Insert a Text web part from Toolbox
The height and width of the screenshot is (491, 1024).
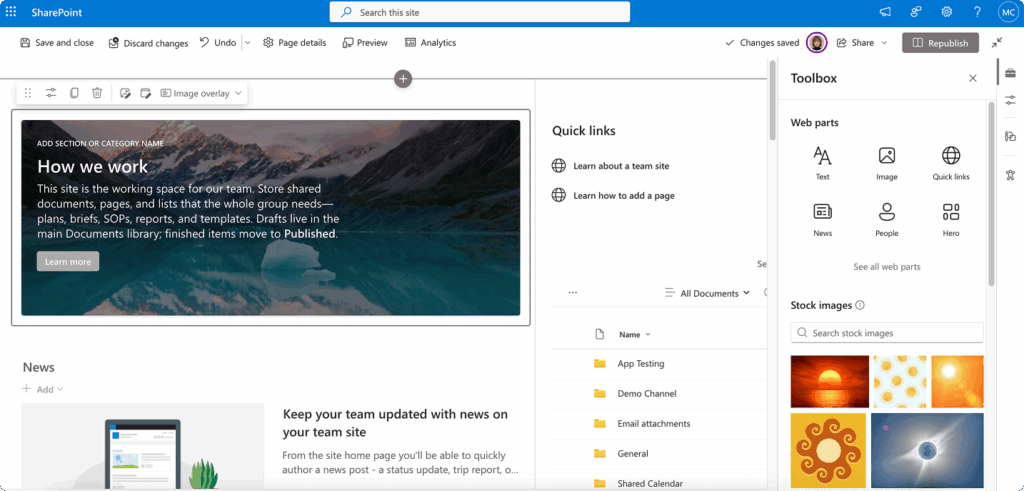pyautogui.click(x=822, y=162)
